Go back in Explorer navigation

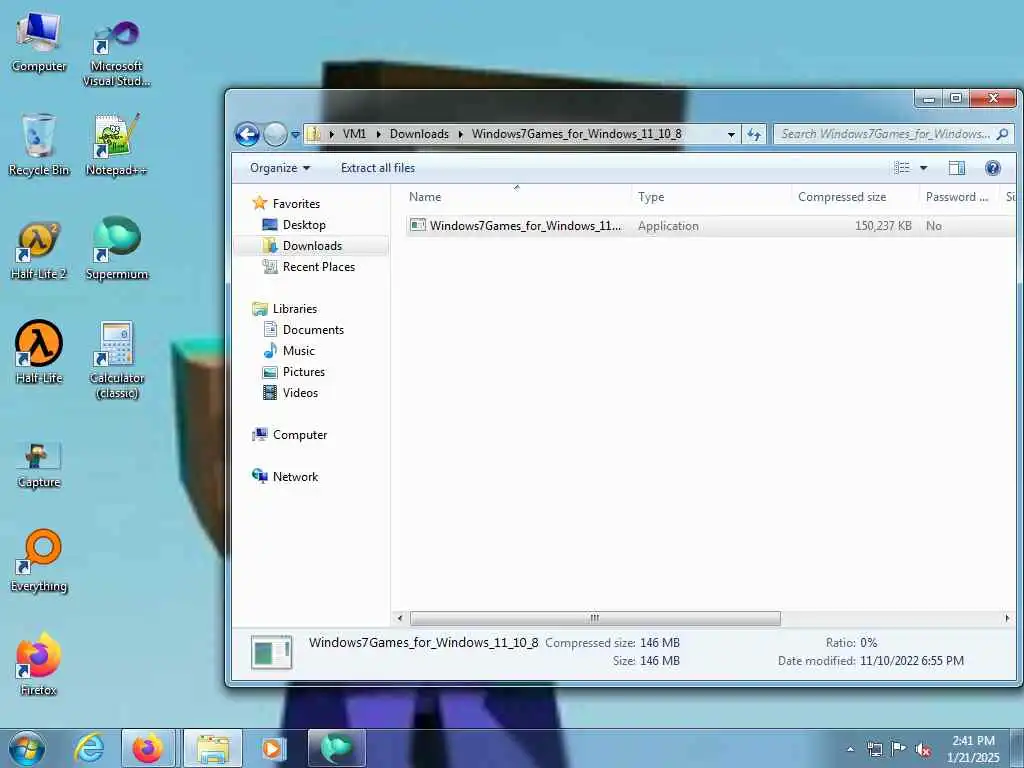[x=247, y=135]
